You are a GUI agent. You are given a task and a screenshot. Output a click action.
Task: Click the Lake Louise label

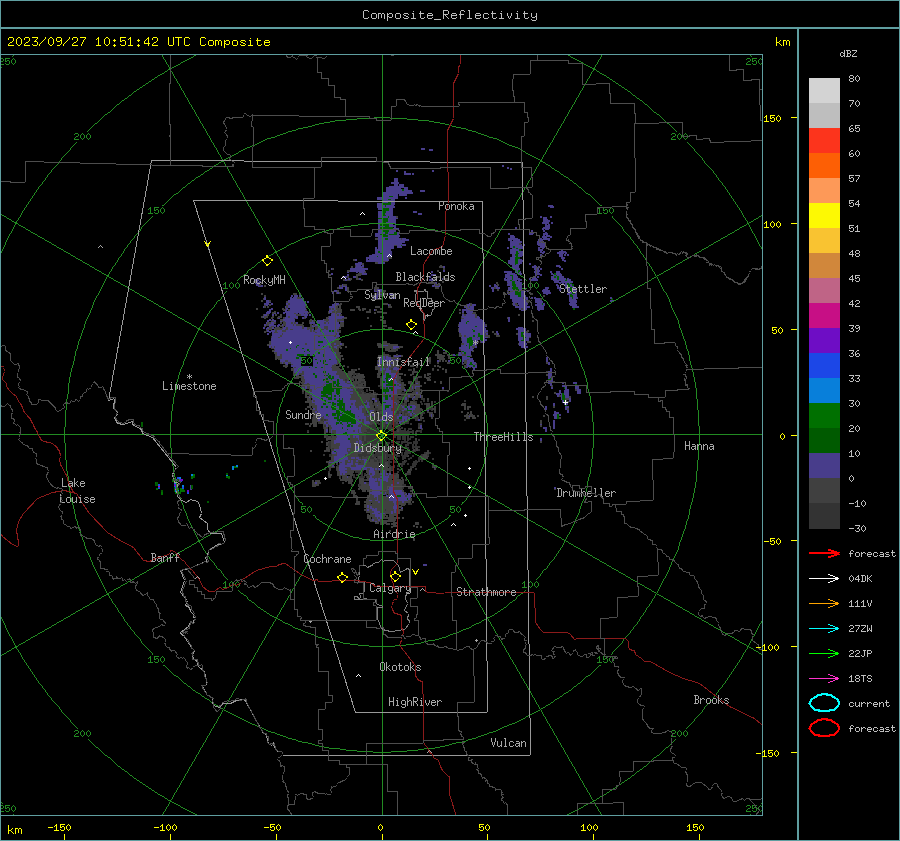[77, 491]
